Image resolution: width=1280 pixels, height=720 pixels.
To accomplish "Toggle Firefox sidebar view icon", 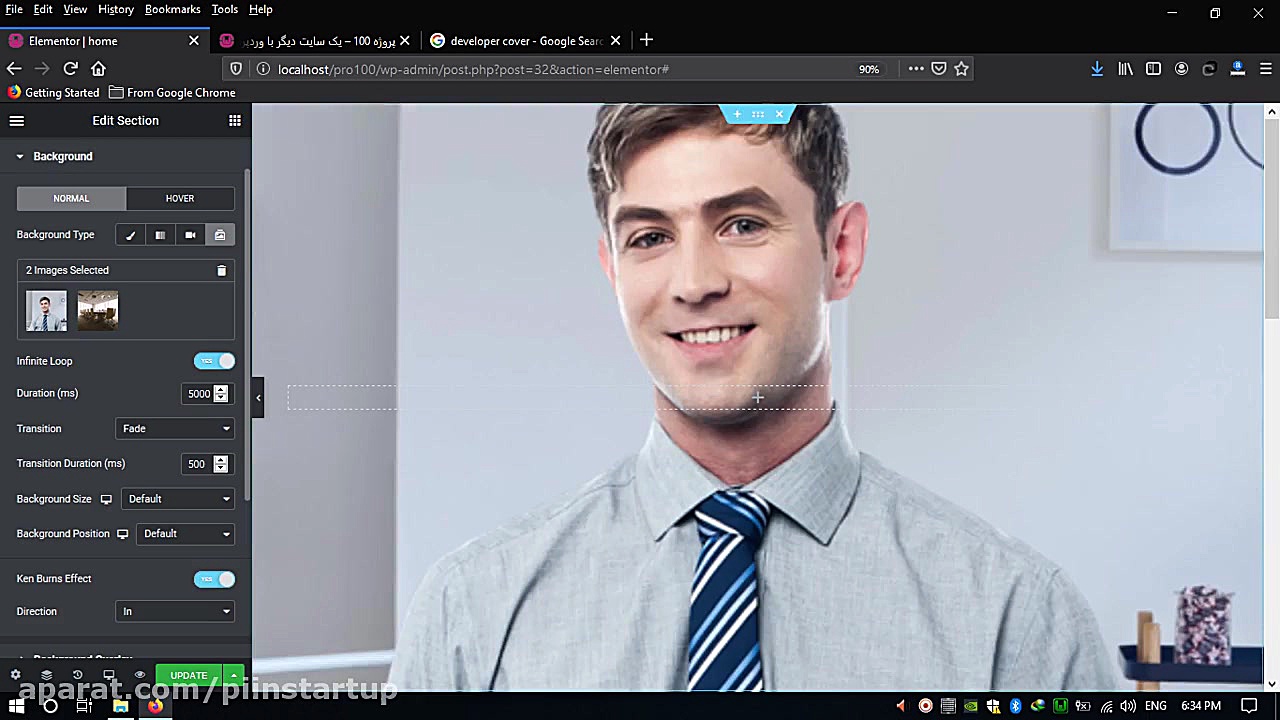I will pyautogui.click(x=1153, y=69).
